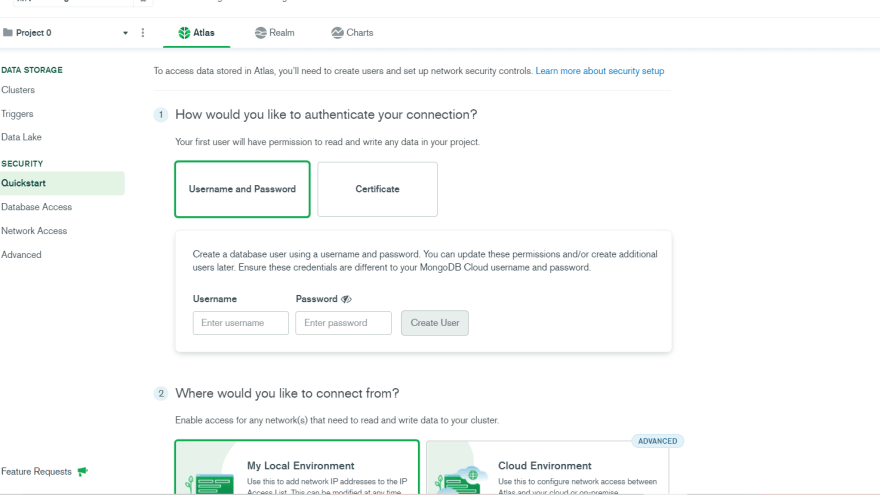Open Learn more about security setup link
The image size is (880, 495).
pos(599,71)
